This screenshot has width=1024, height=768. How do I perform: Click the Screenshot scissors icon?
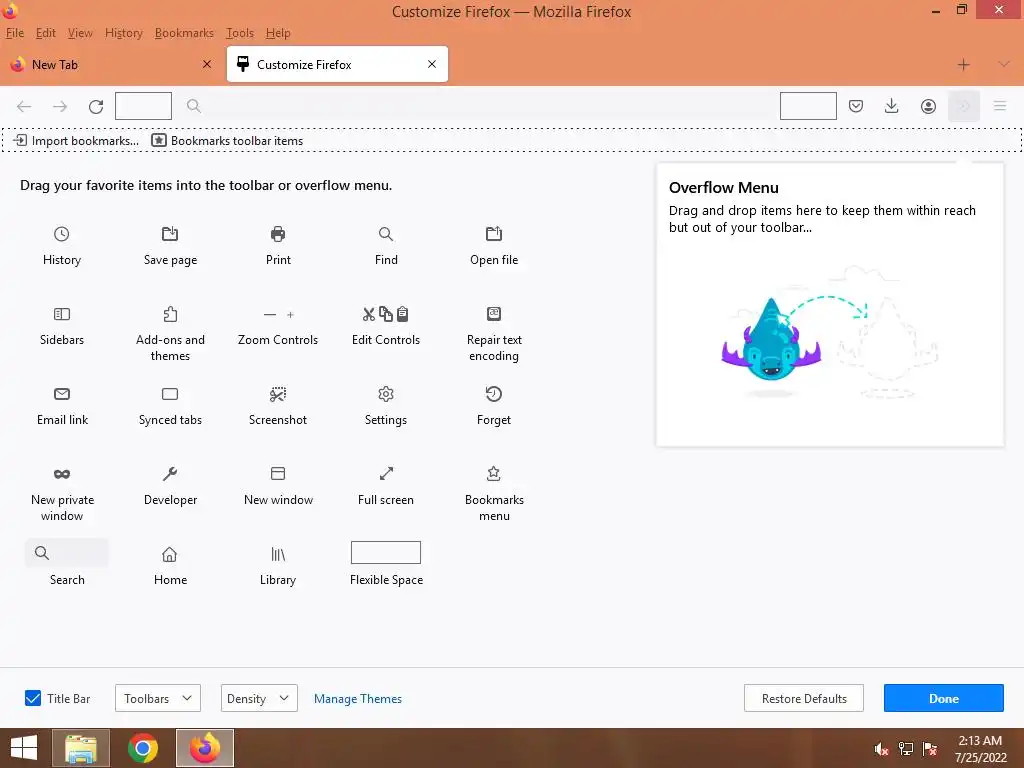(278, 394)
